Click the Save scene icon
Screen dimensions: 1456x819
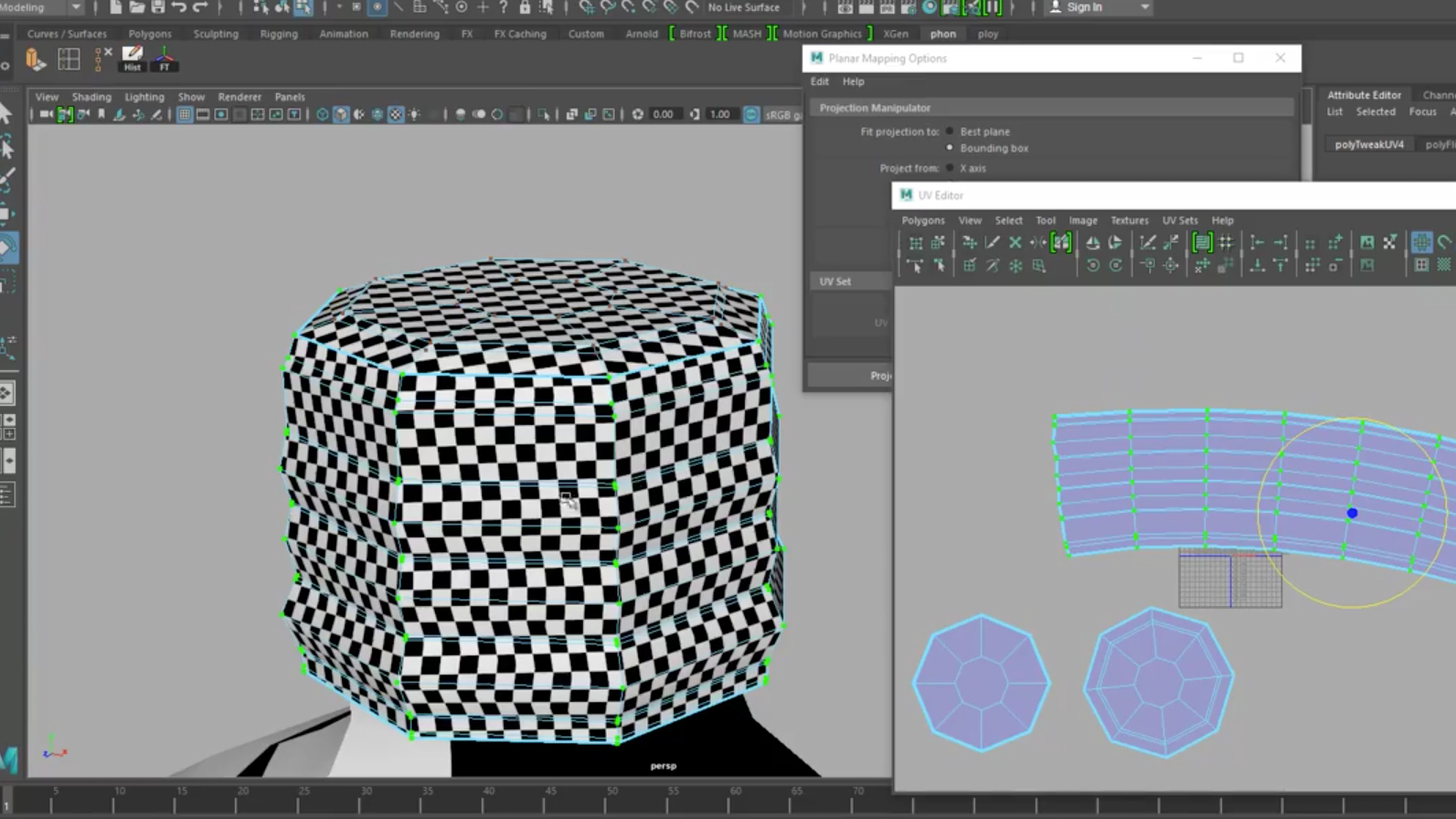point(157,7)
